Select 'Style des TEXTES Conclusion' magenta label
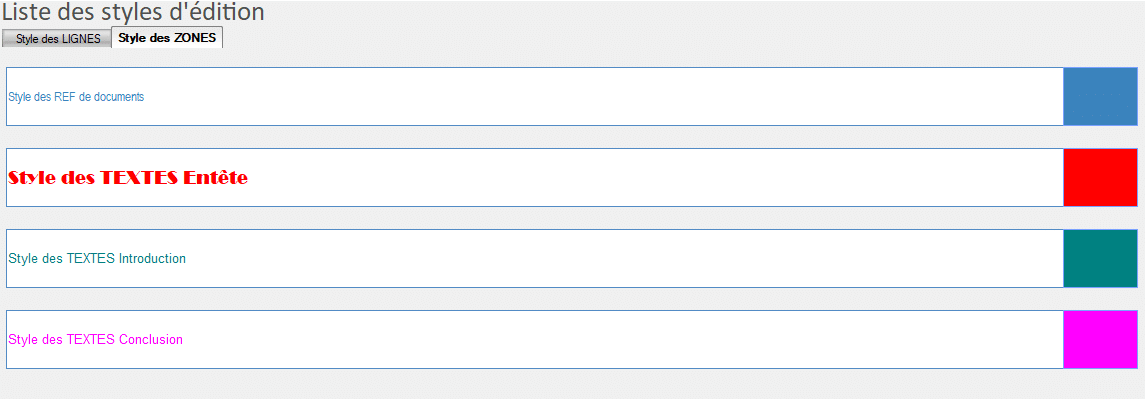 [x=96, y=340]
